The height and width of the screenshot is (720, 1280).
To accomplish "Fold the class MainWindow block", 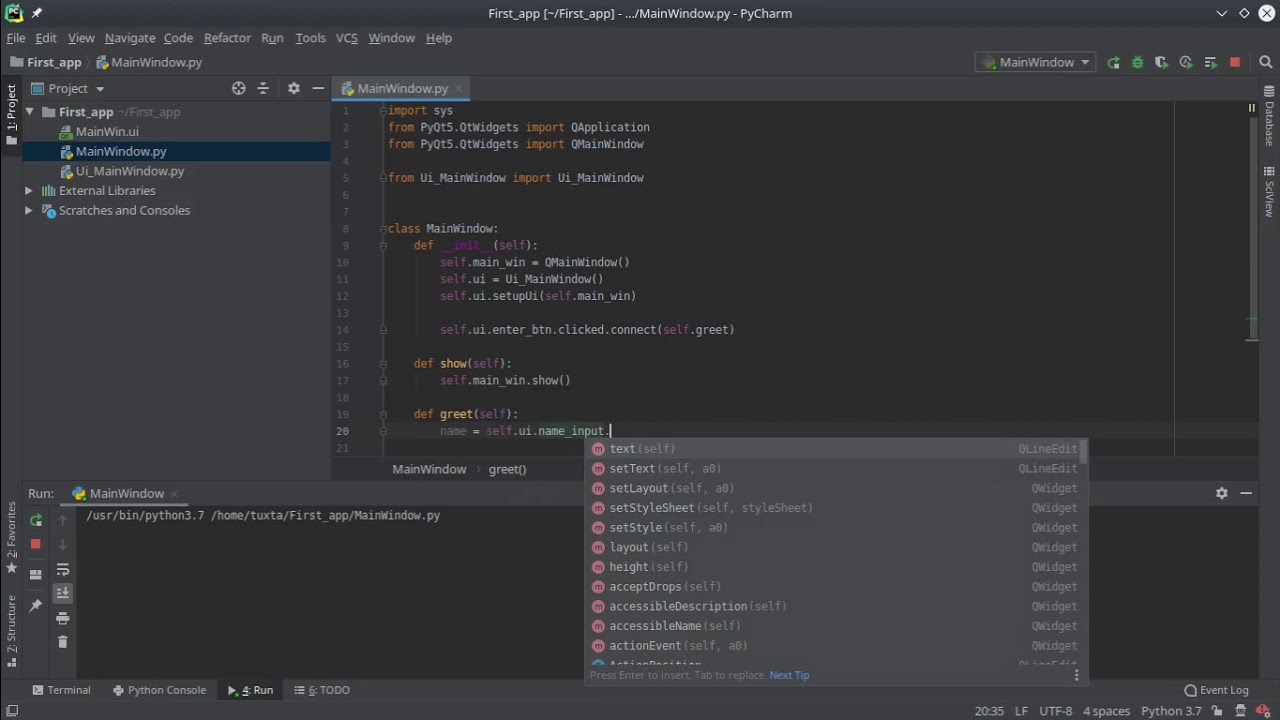I will pos(383,229).
